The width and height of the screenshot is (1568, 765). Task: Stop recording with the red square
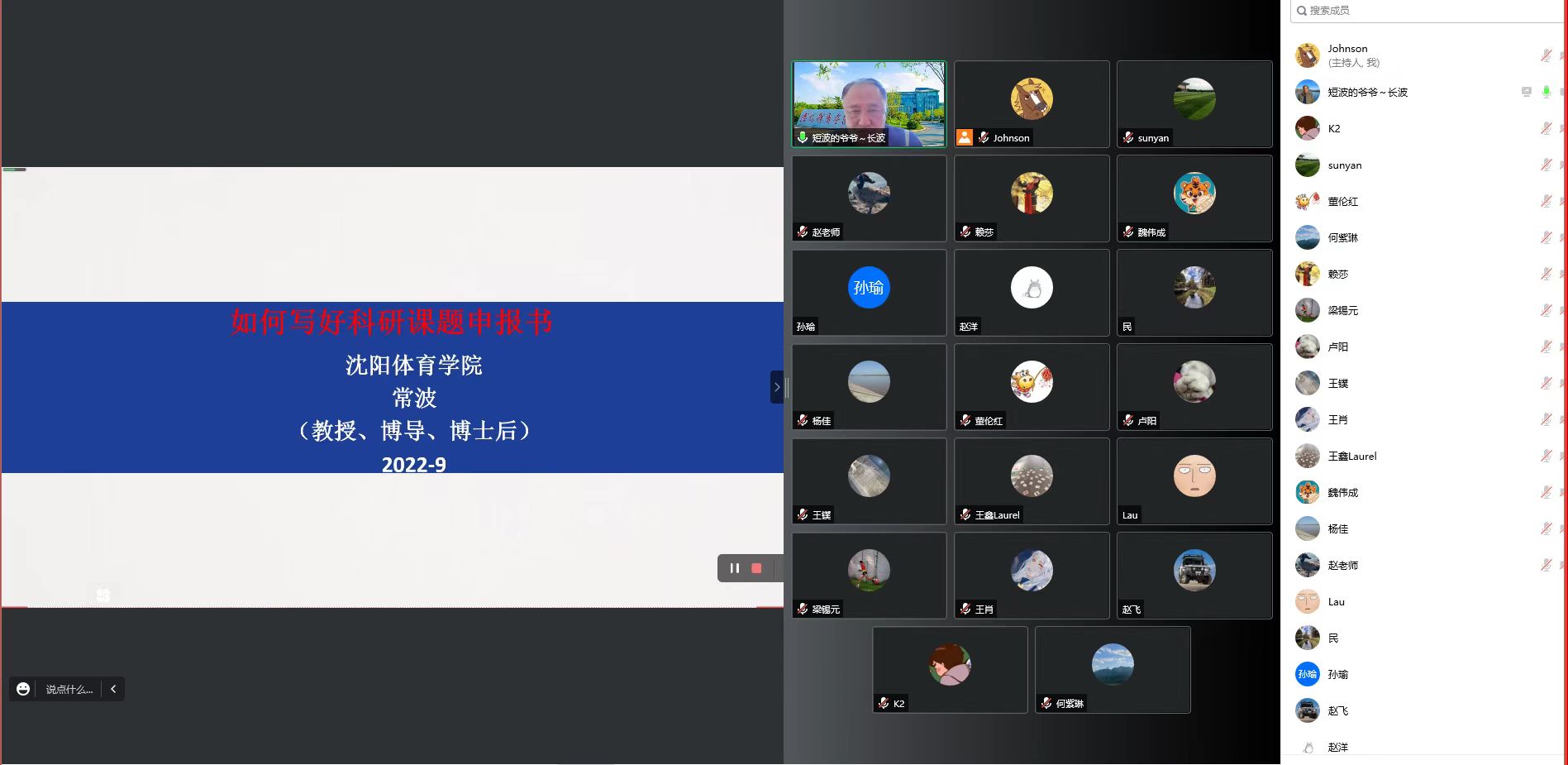click(756, 568)
